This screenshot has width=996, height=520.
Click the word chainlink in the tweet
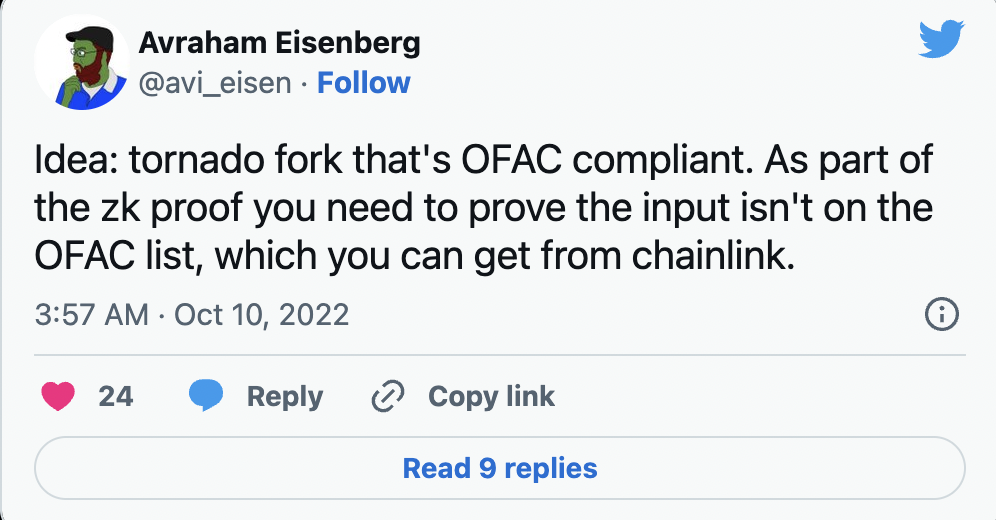[713, 255]
